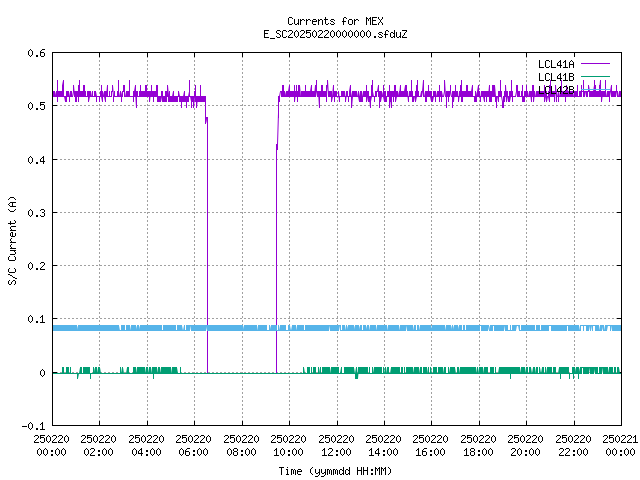This screenshot has width=640, height=480.
Task: Select the filename E_SC20250220000000.sfduZ text
Action: click(335, 34)
